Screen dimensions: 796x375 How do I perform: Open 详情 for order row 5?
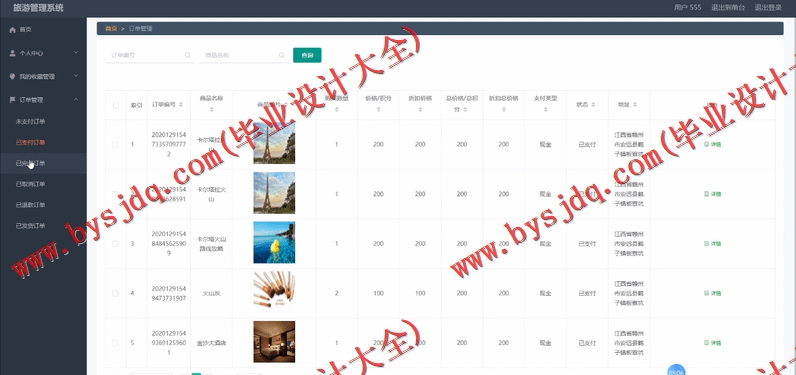pos(713,343)
